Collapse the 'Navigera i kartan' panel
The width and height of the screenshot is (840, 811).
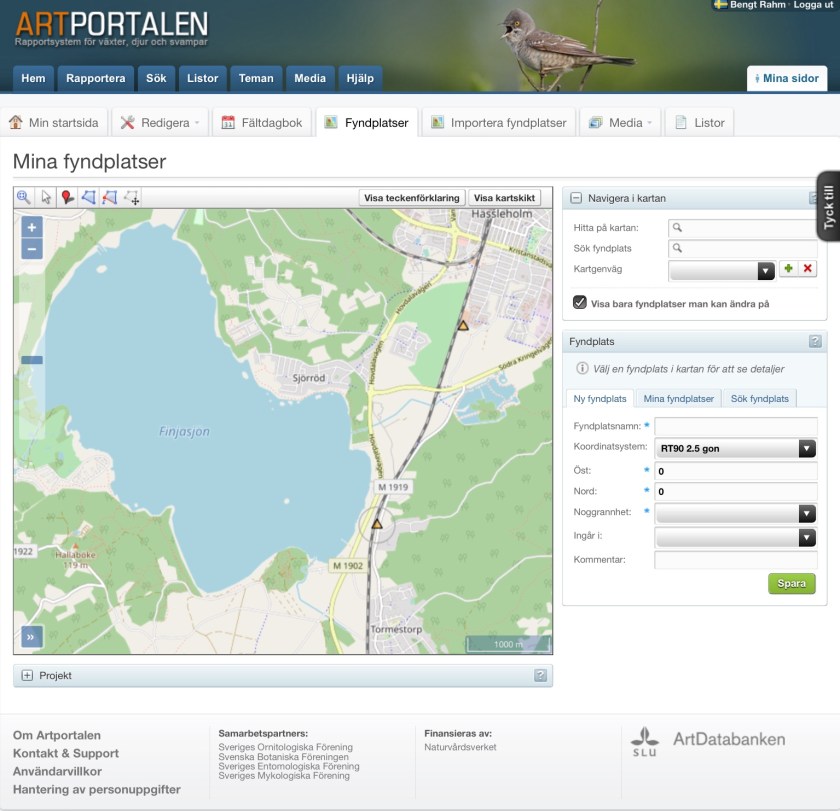576,199
